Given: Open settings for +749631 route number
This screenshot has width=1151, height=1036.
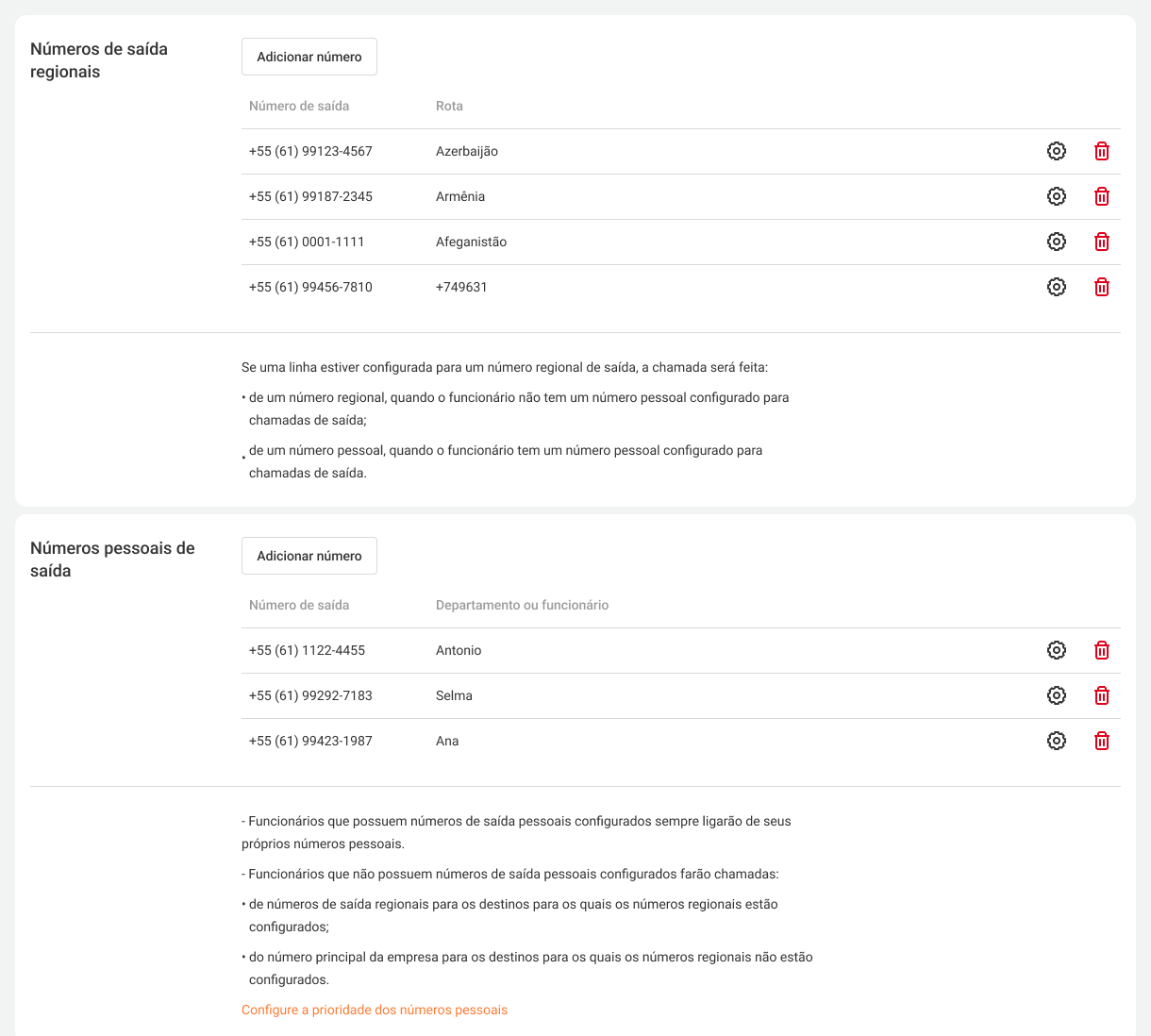Looking at the screenshot, I should (x=1057, y=287).
